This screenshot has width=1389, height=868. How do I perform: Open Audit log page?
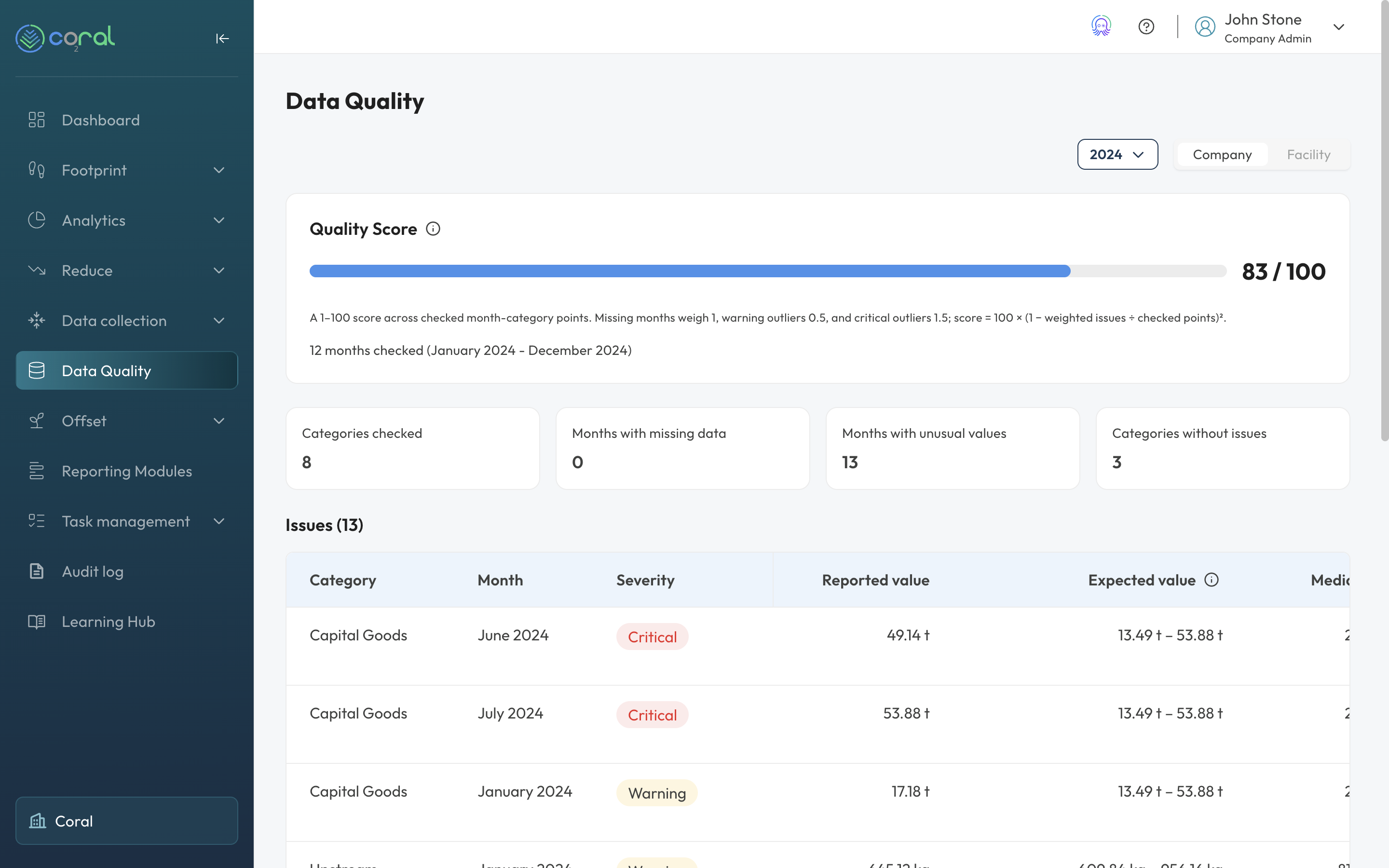(127, 571)
